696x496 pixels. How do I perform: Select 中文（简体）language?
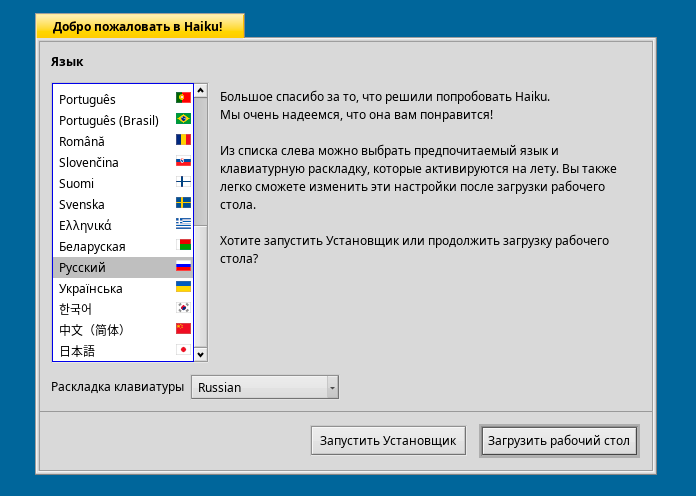123,330
